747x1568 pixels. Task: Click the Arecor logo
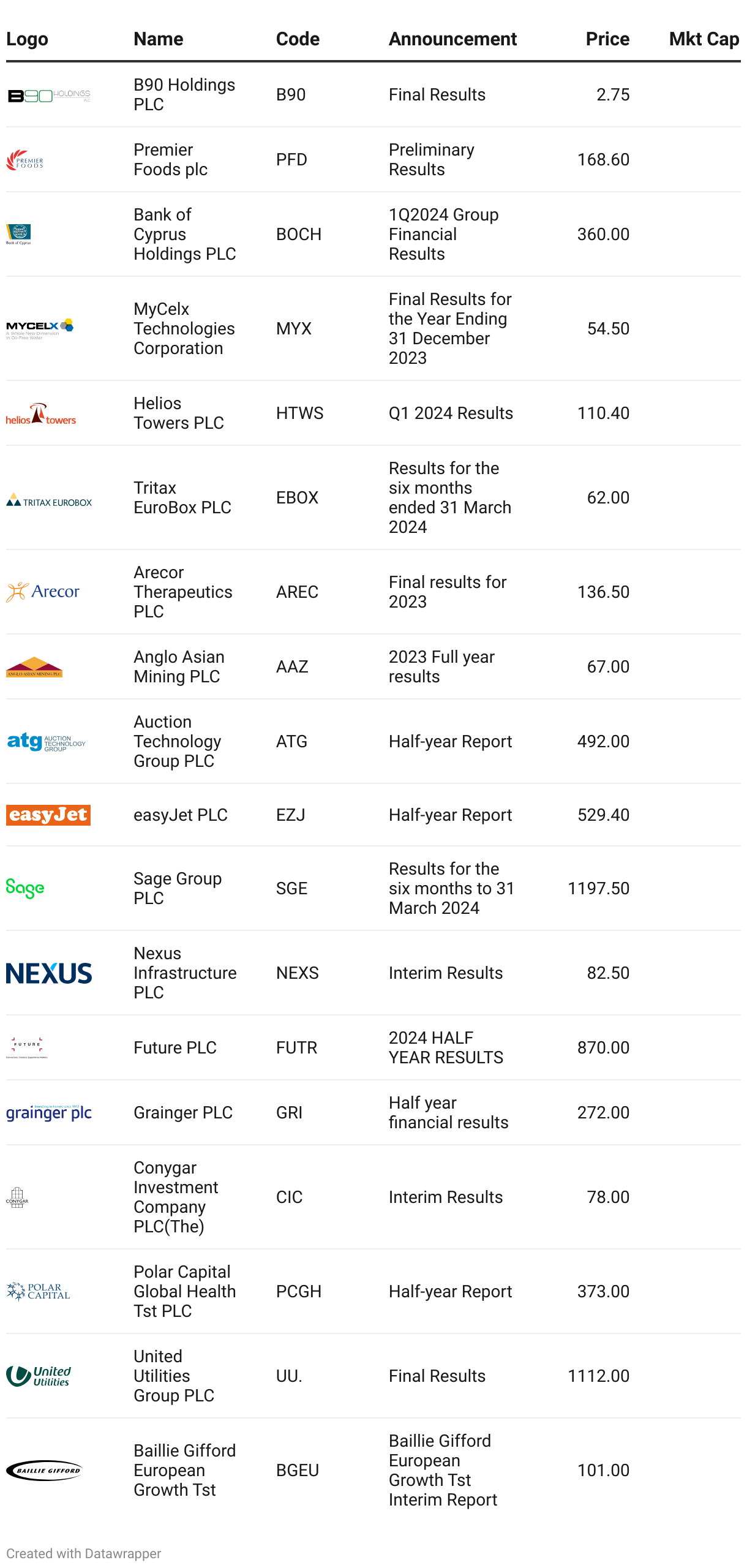(43, 592)
